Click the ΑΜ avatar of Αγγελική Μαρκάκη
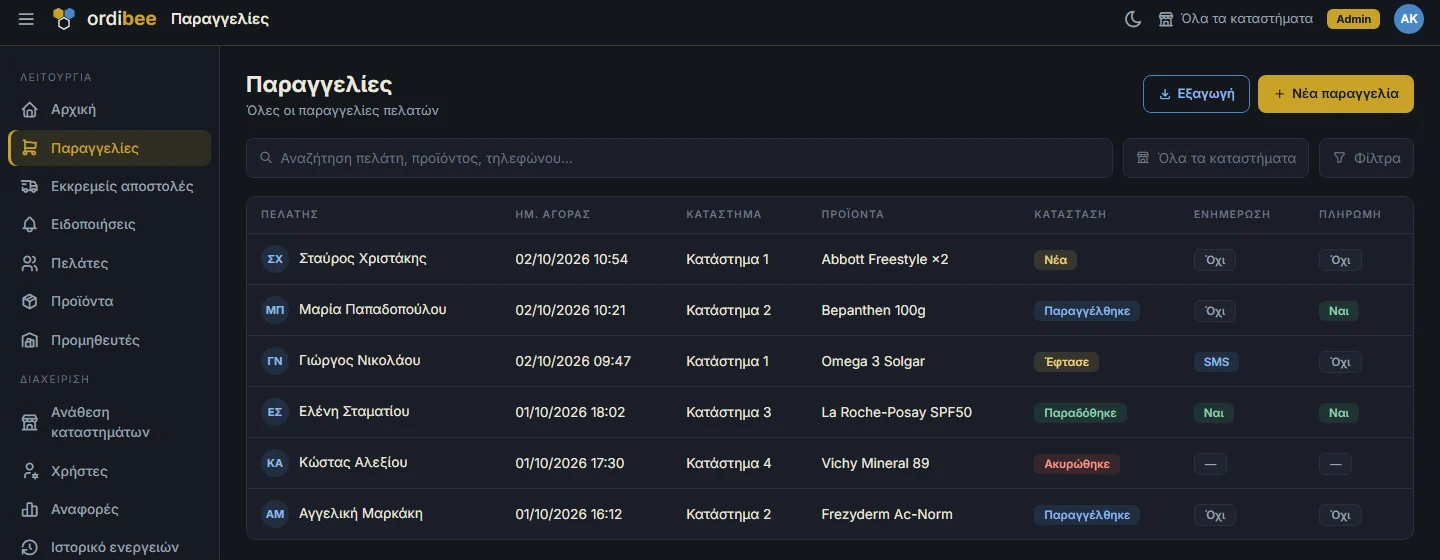The image size is (1440, 560). coord(275,514)
